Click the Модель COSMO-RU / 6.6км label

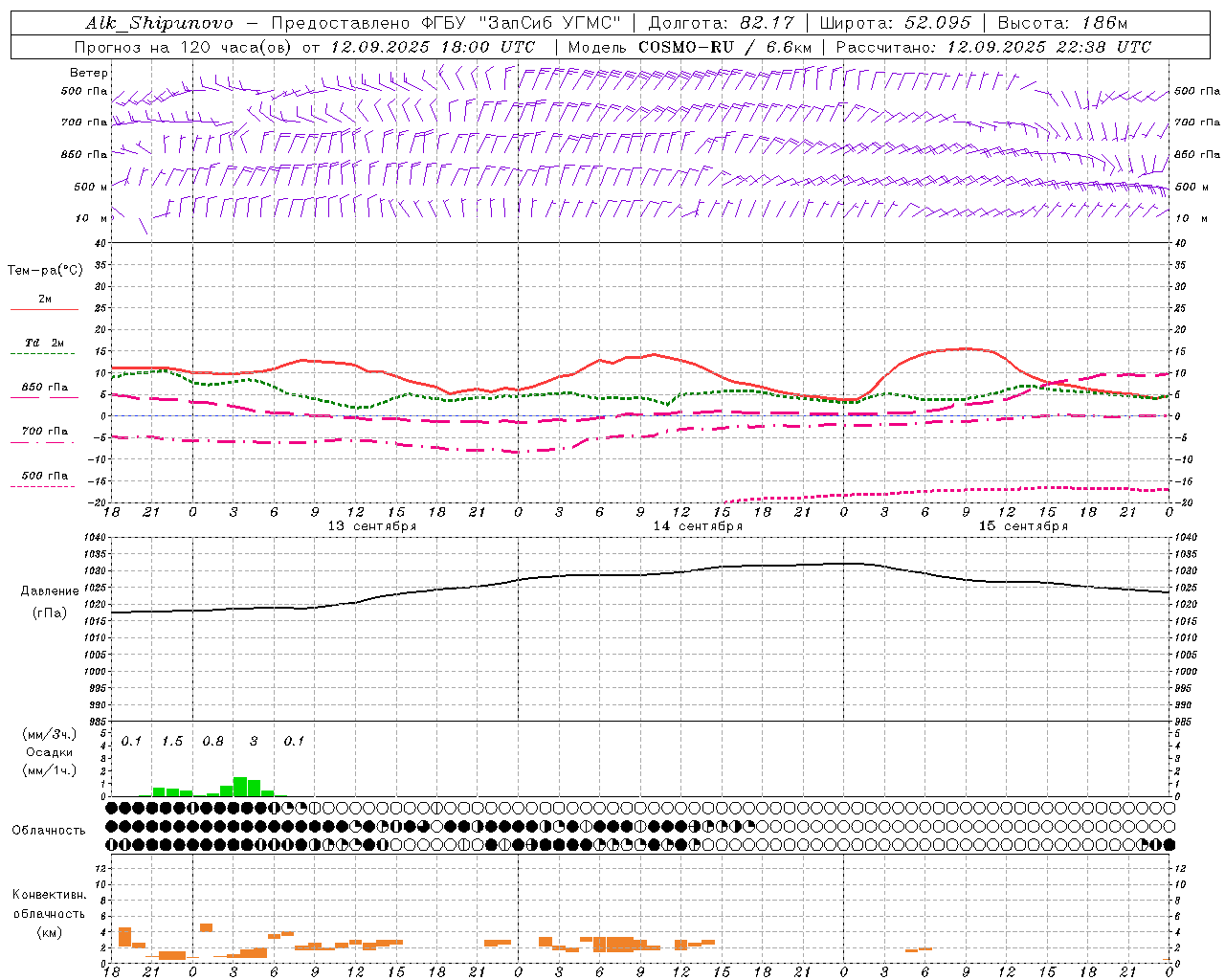[x=689, y=47]
